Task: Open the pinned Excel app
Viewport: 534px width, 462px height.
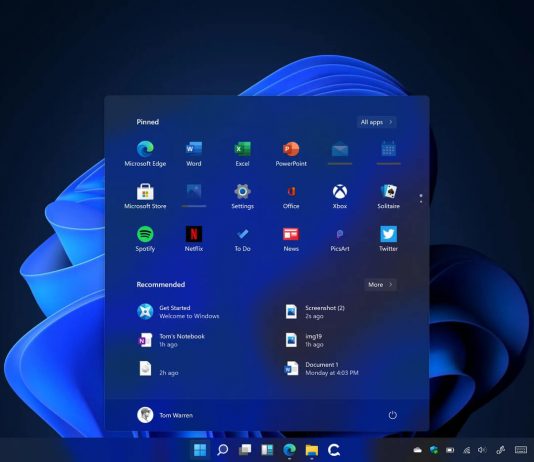Action: (x=242, y=154)
